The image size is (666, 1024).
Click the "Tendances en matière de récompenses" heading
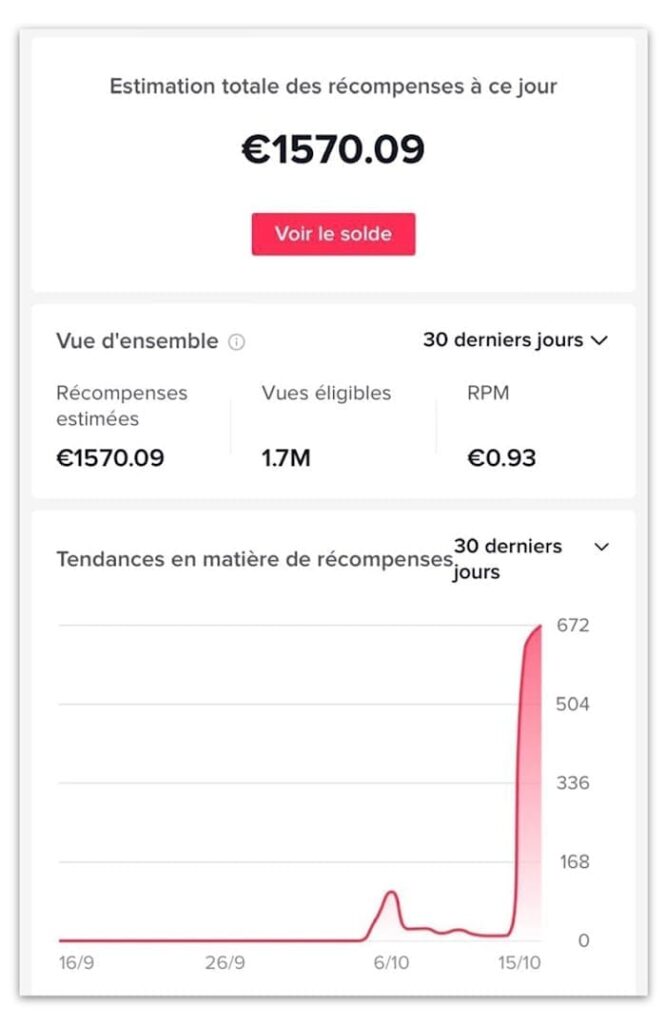click(x=254, y=559)
